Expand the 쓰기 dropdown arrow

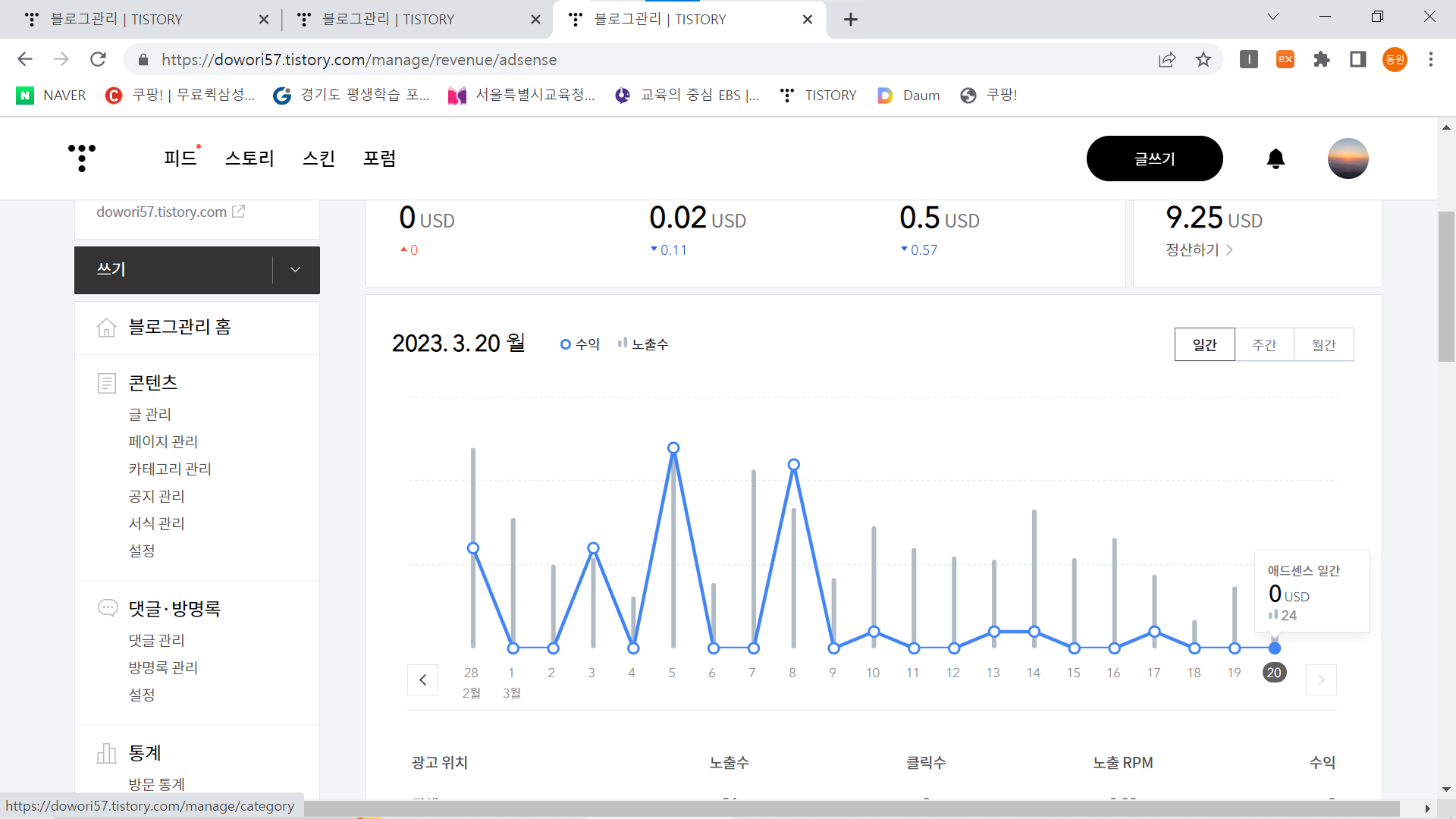click(x=296, y=269)
